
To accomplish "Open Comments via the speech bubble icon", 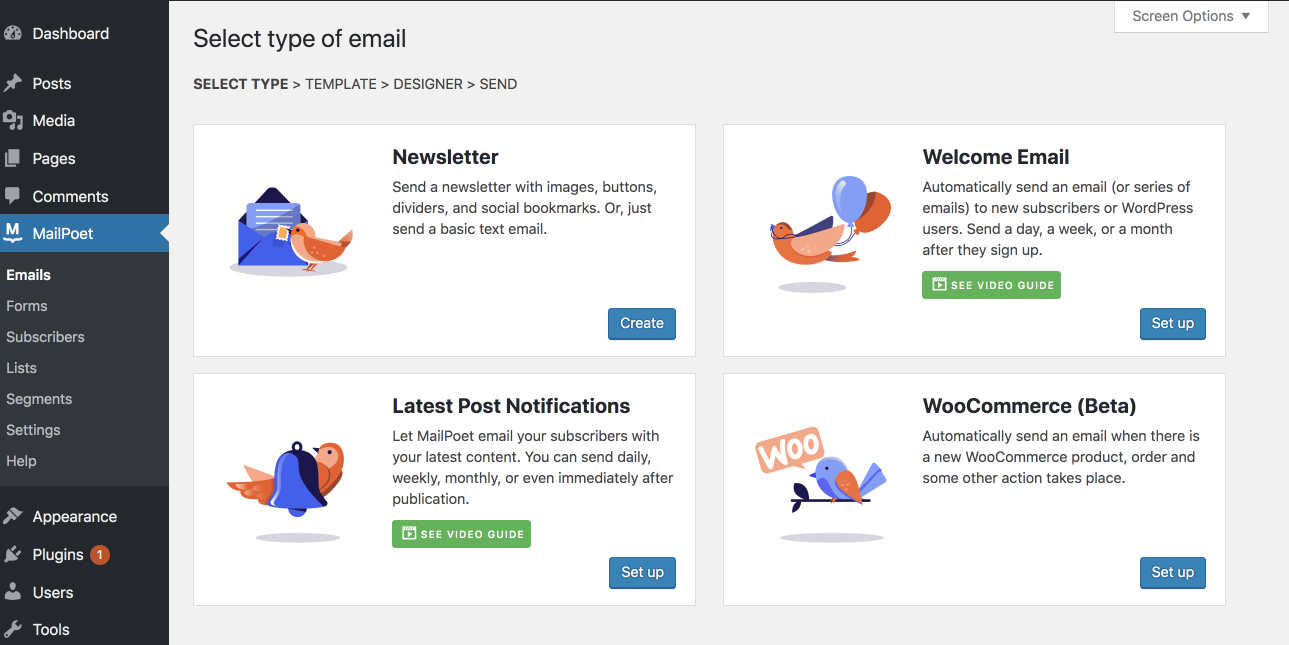I will point(16,196).
